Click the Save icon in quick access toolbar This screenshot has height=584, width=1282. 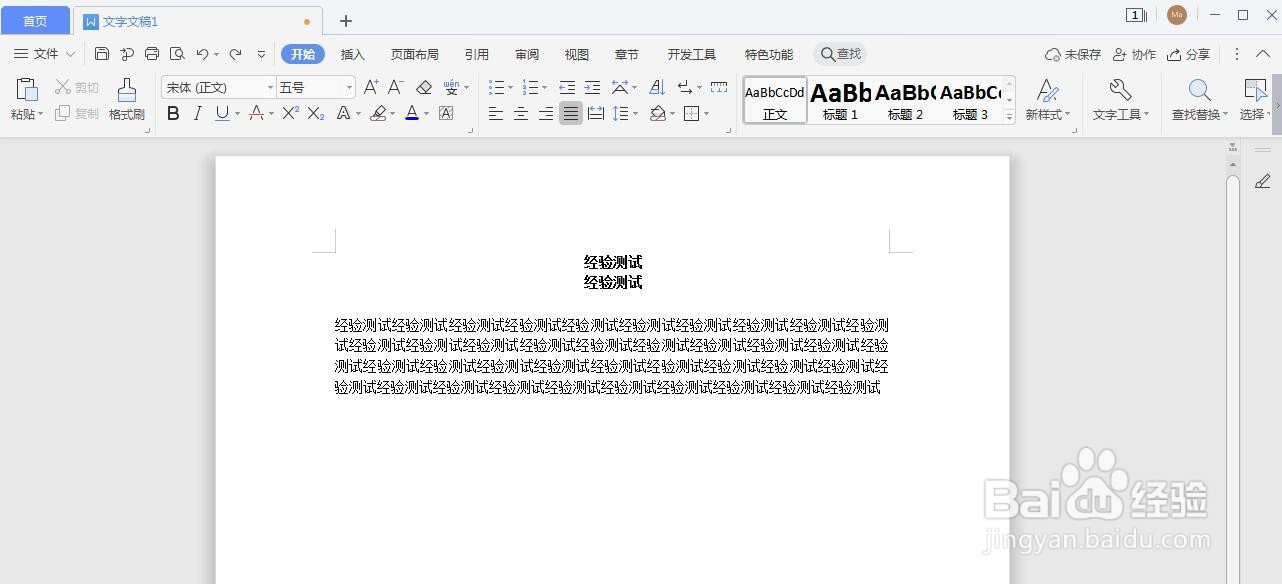coord(103,54)
